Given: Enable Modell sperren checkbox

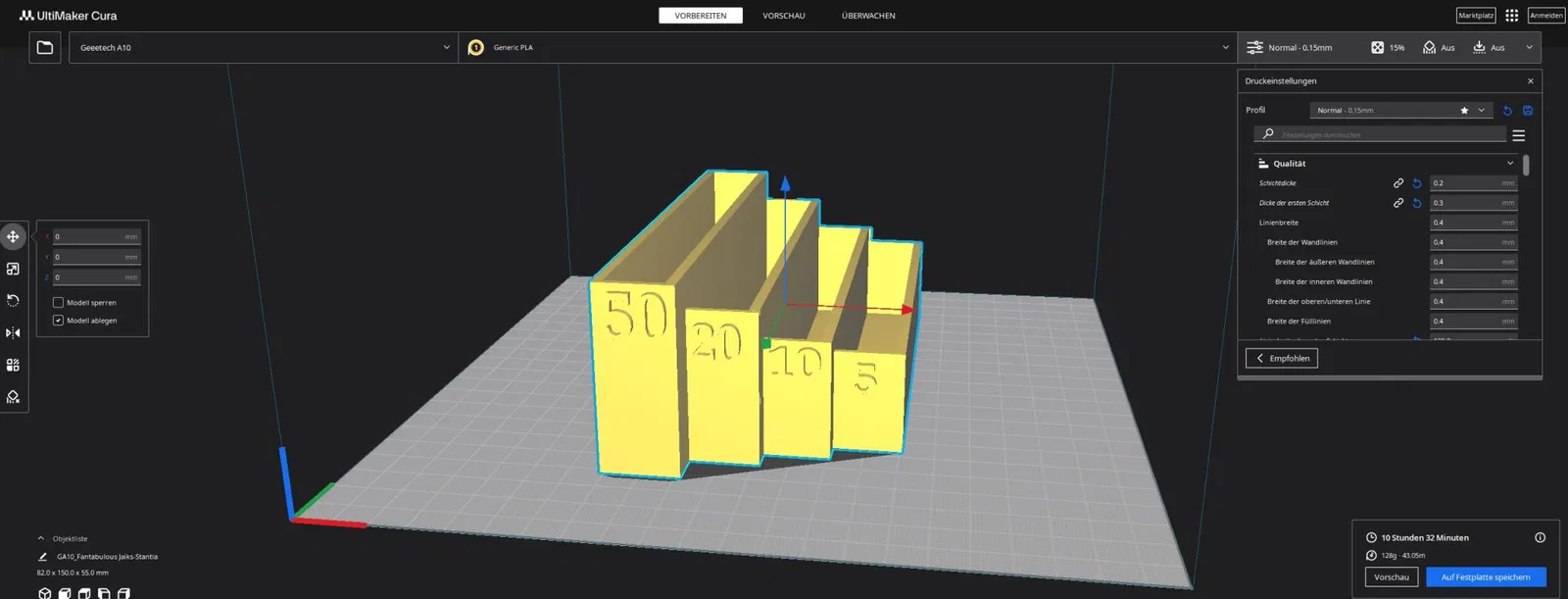Looking at the screenshot, I should (58, 303).
